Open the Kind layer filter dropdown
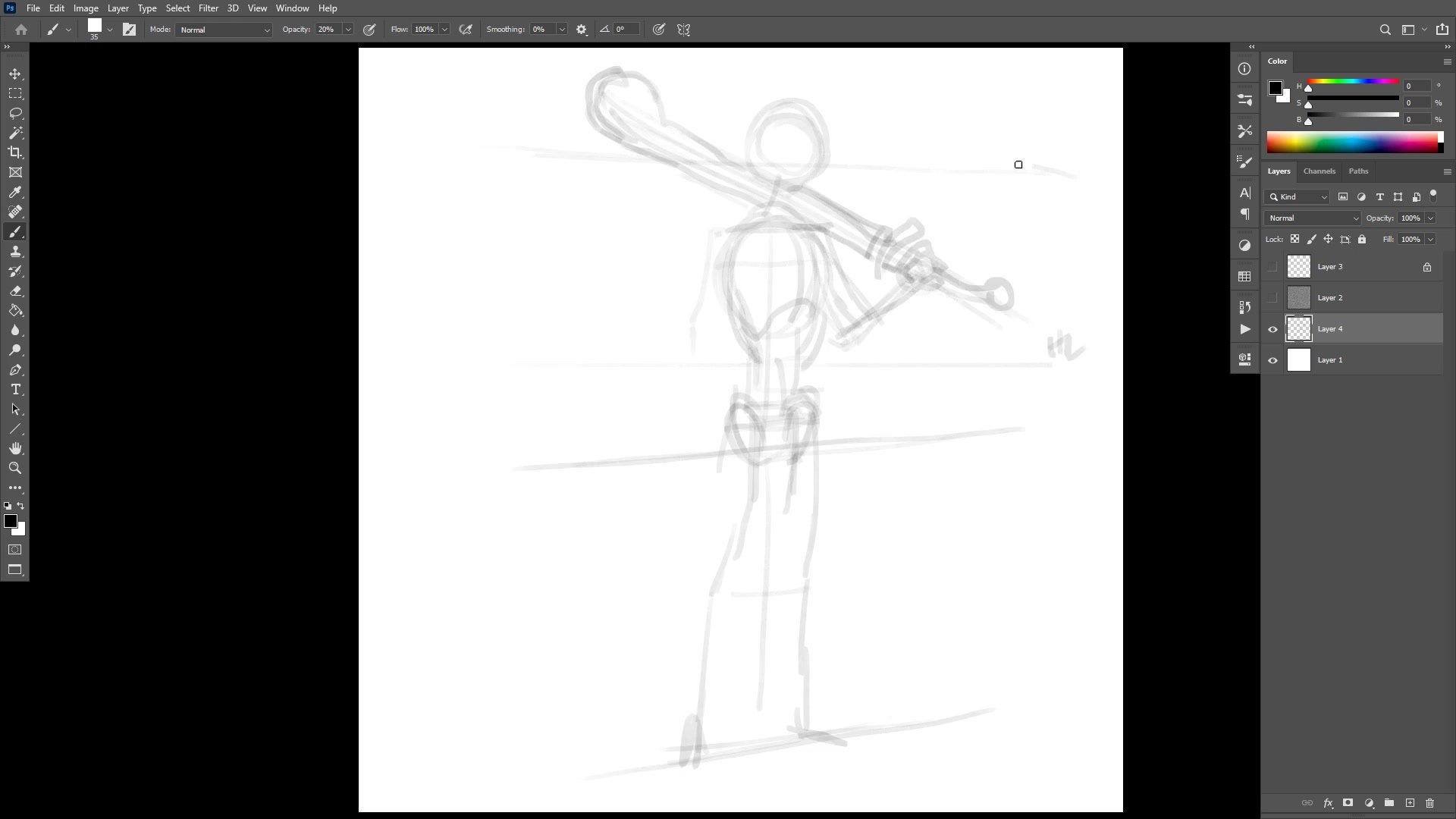The image size is (1456, 819). pyautogui.click(x=1298, y=197)
